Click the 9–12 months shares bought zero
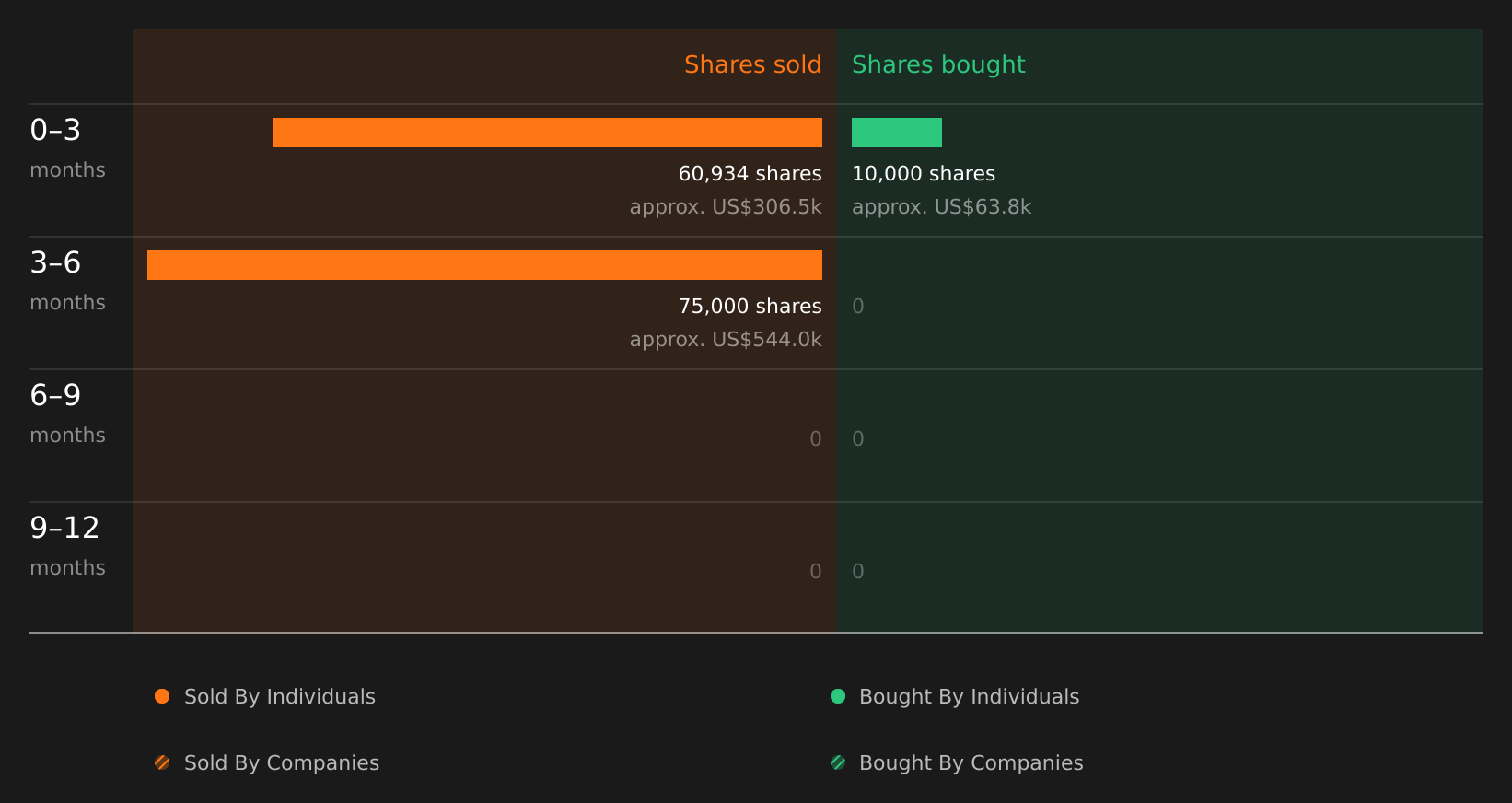 click(858, 572)
